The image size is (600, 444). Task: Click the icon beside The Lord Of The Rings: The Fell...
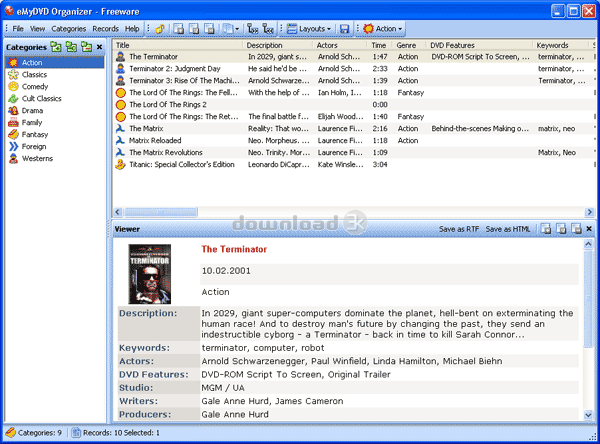click(x=121, y=93)
